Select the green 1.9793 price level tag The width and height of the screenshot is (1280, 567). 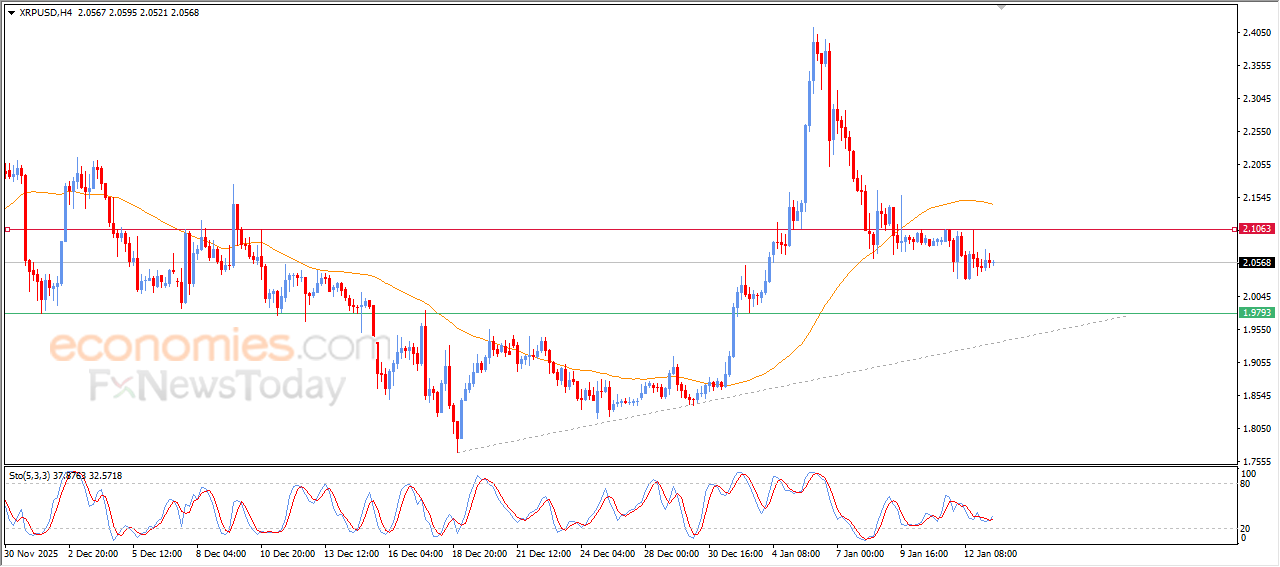1256,313
